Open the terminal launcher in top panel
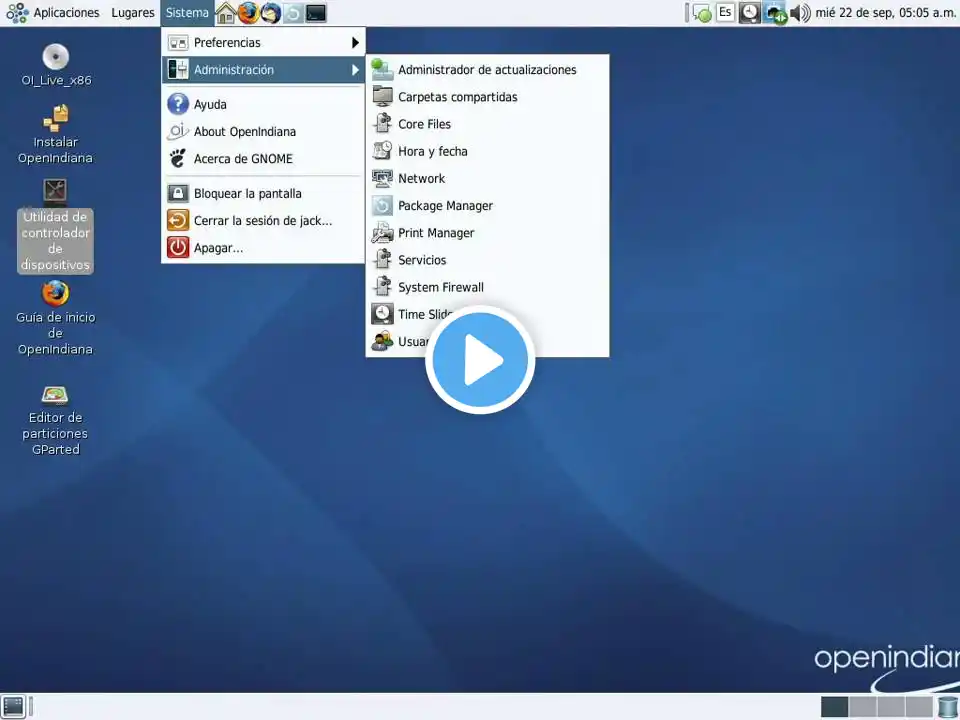 click(316, 13)
